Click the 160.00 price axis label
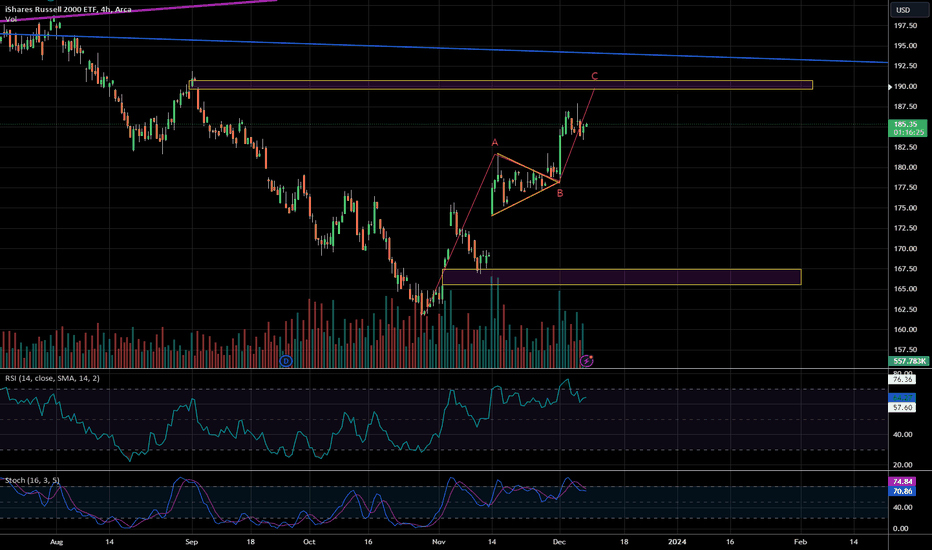The image size is (932, 550). (905, 329)
